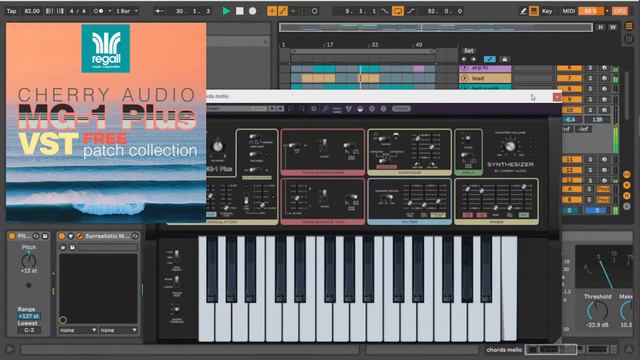Screen dimensions: 640x360
Task: Click the Range value +127 st
Action: [29, 316]
